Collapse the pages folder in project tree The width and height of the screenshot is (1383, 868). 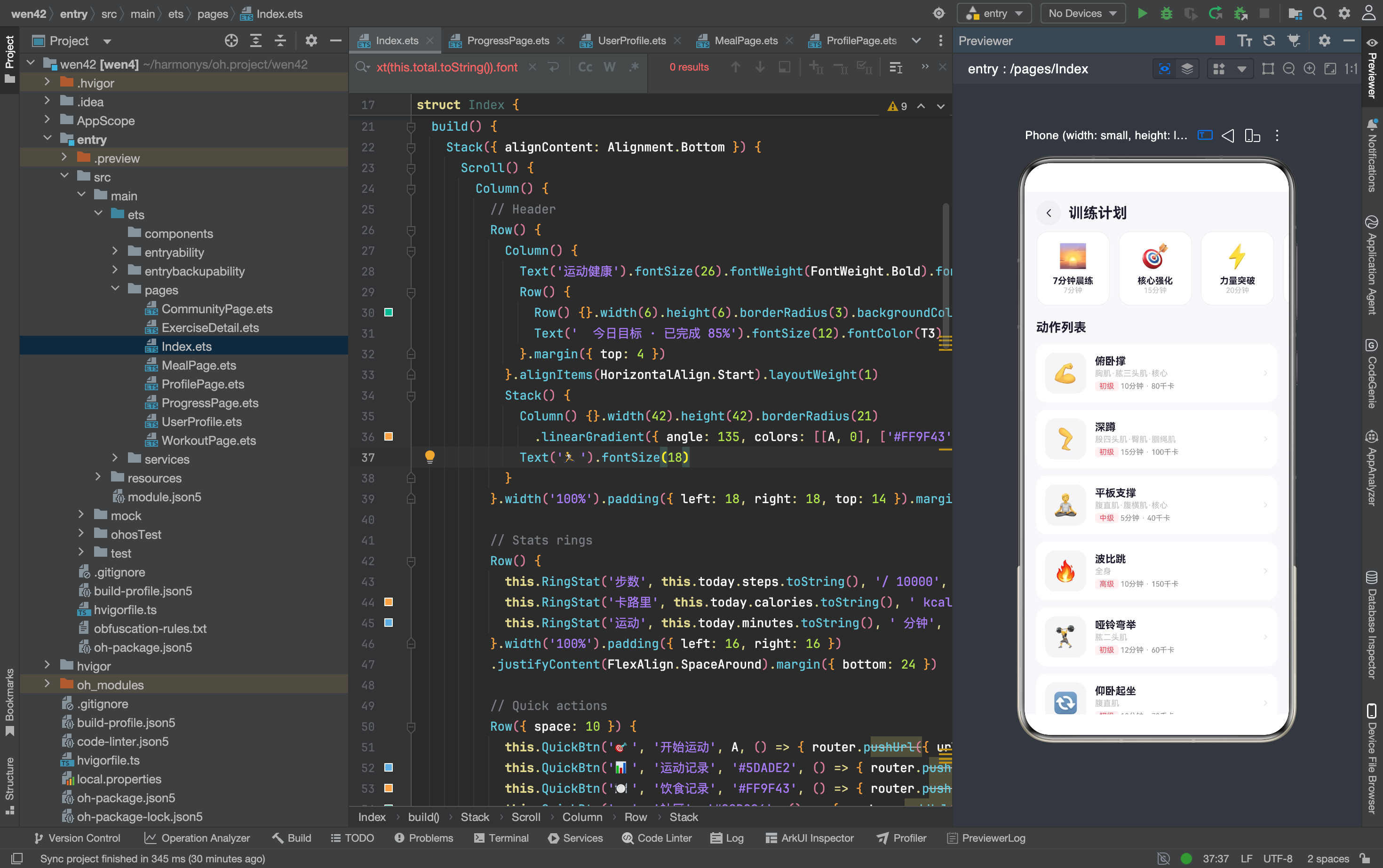point(115,289)
